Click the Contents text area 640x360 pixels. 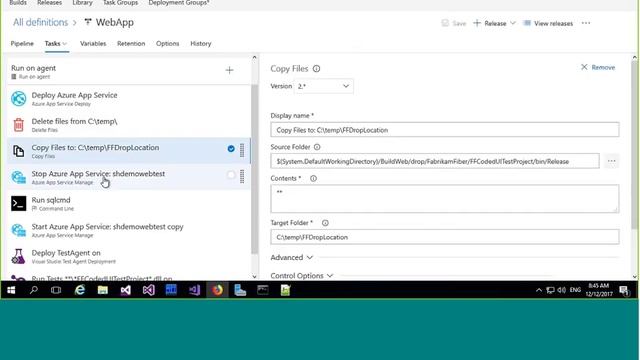tap(444, 199)
